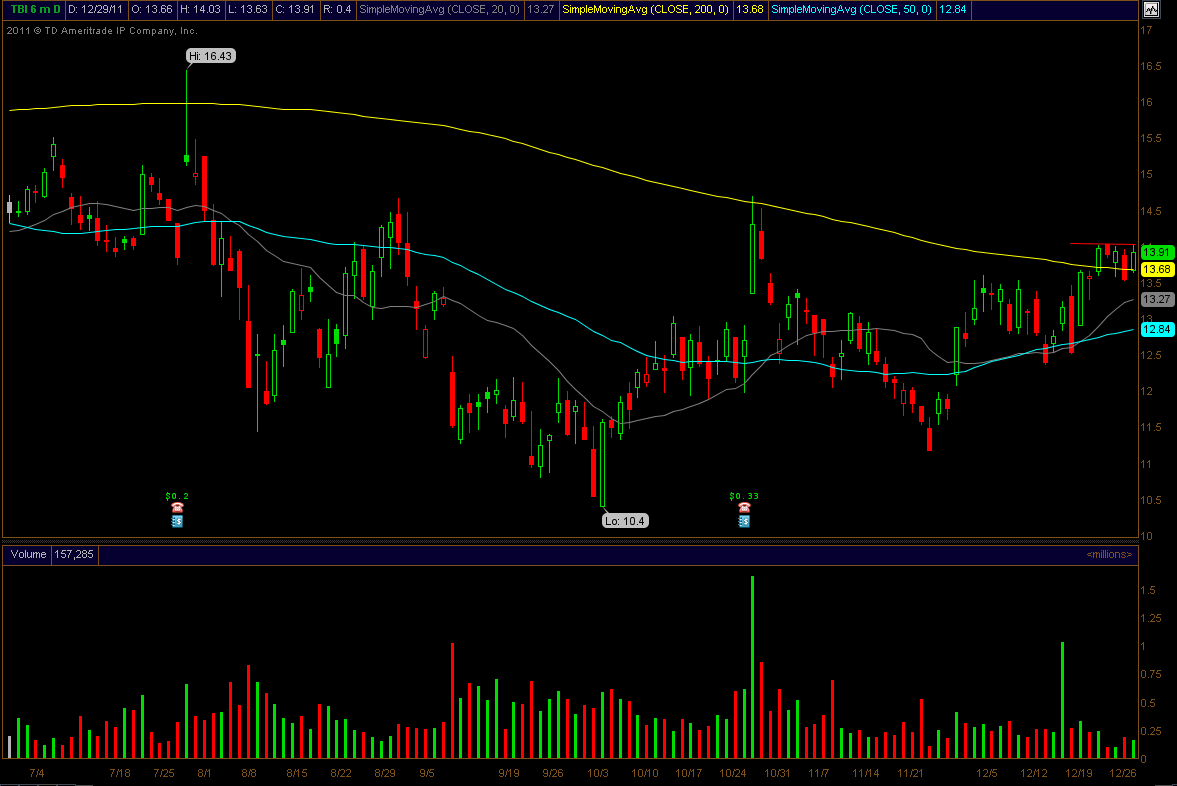Click the O: 13.66 open value
This screenshot has height=786, width=1177.
[152, 9]
